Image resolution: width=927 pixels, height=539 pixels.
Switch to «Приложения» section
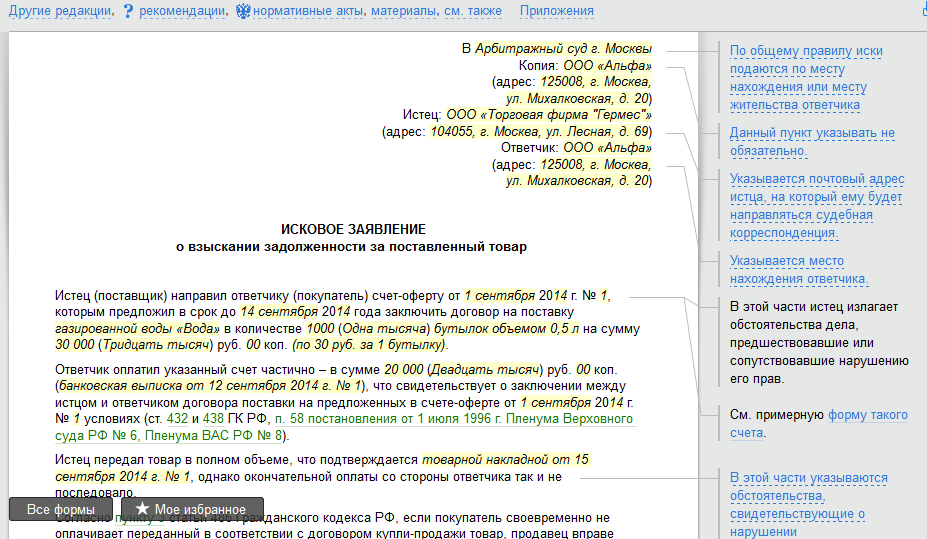tap(556, 11)
